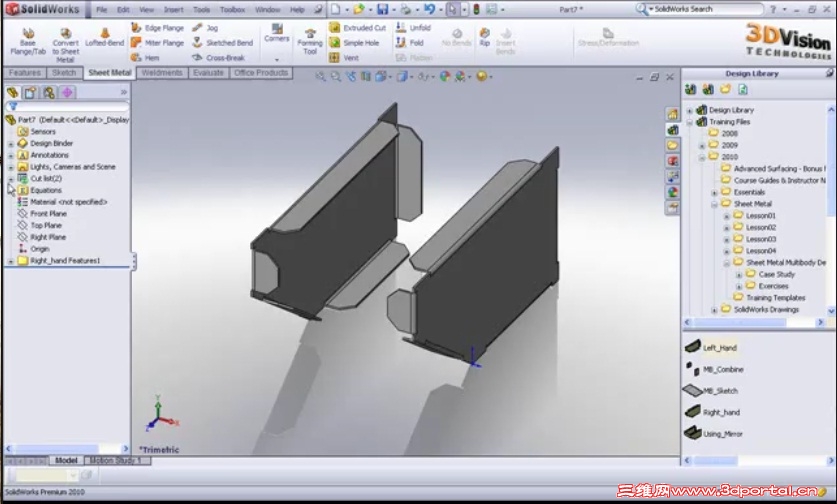
Task: Choose the Lofted-Bend tool
Action: point(104,37)
